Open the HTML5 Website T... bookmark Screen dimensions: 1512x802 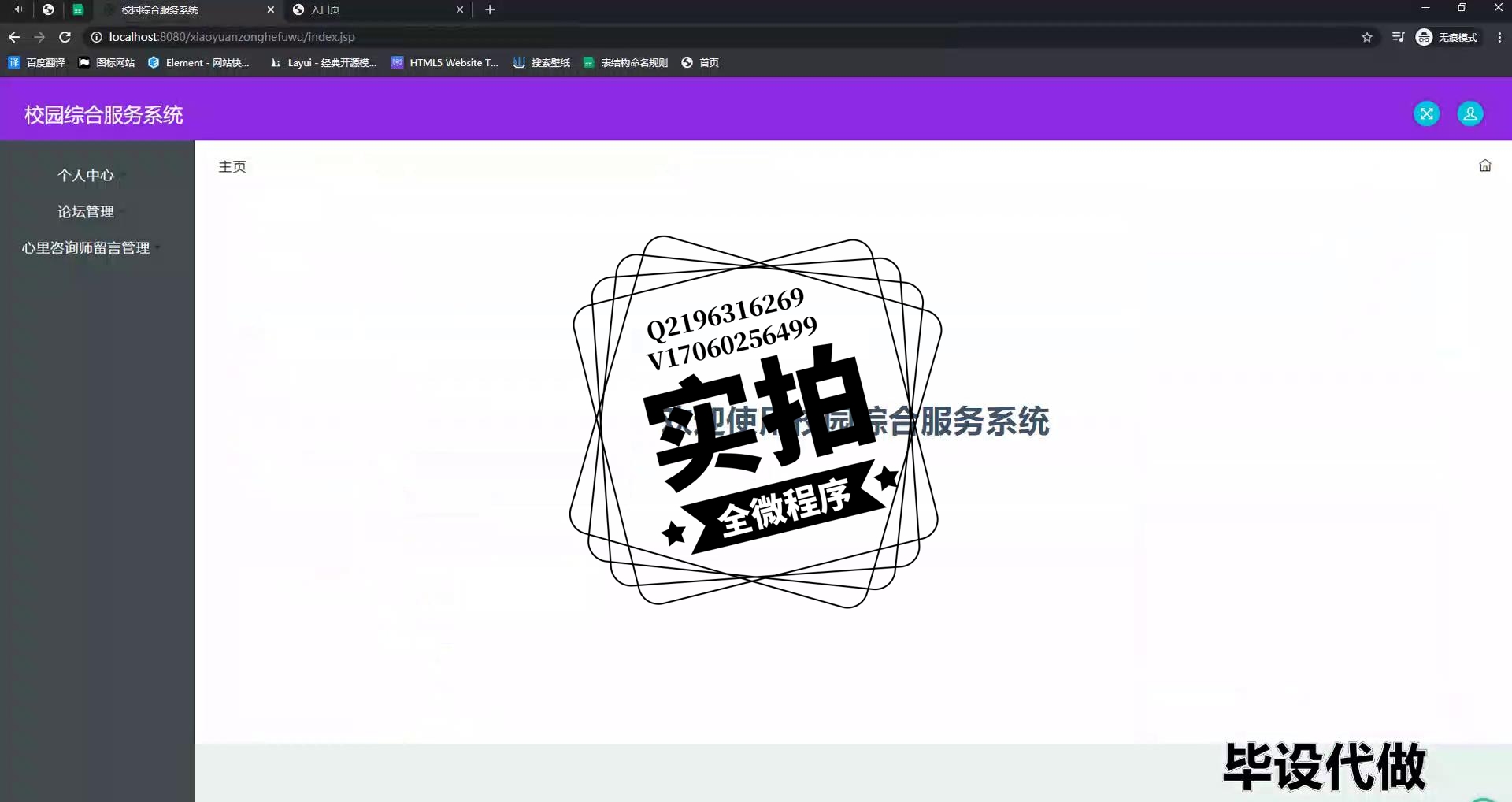click(x=445, y=62)
